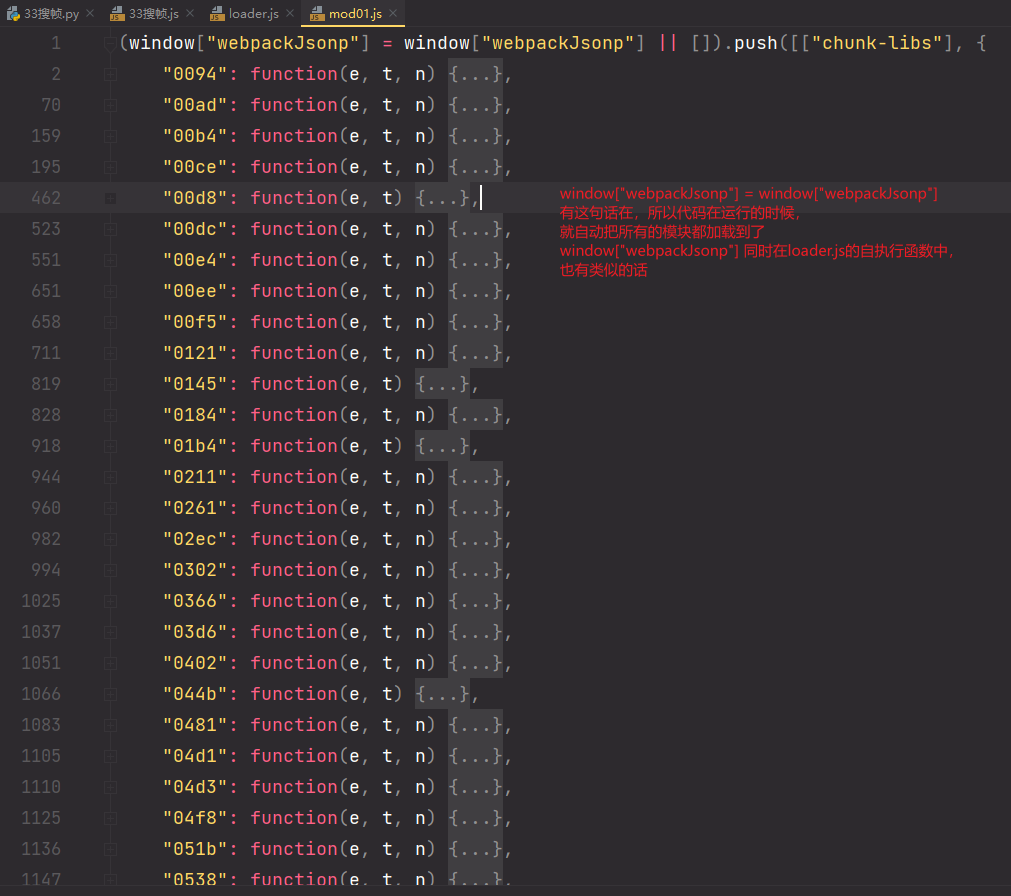Click the "00f5" module key

point(195,322)
